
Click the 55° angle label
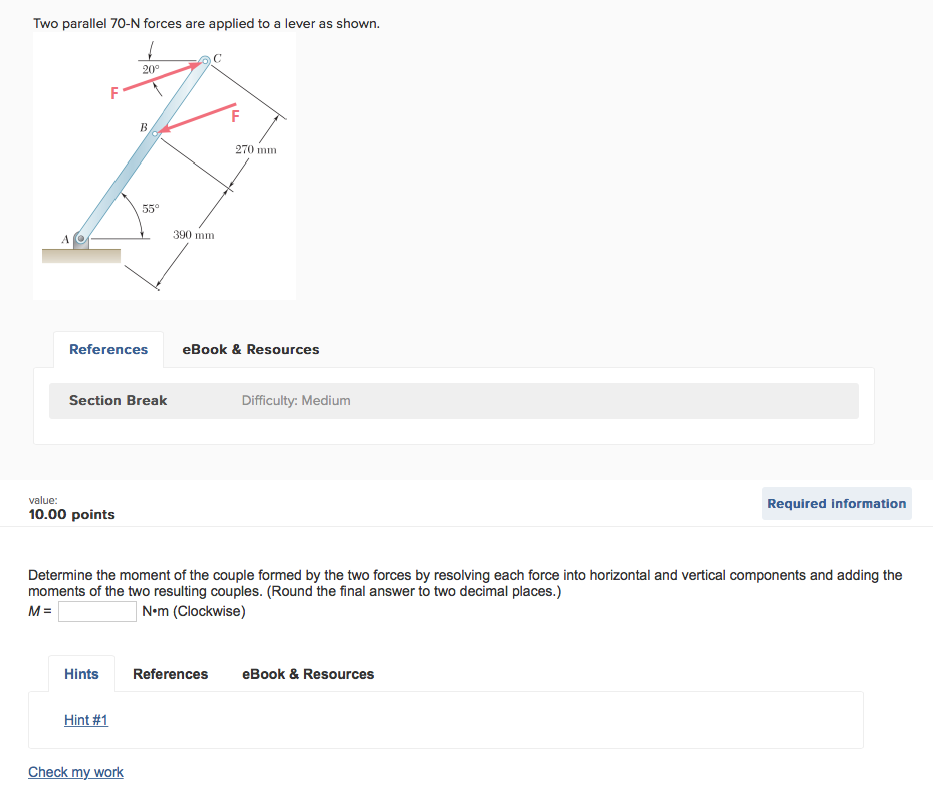pos(150,209)
